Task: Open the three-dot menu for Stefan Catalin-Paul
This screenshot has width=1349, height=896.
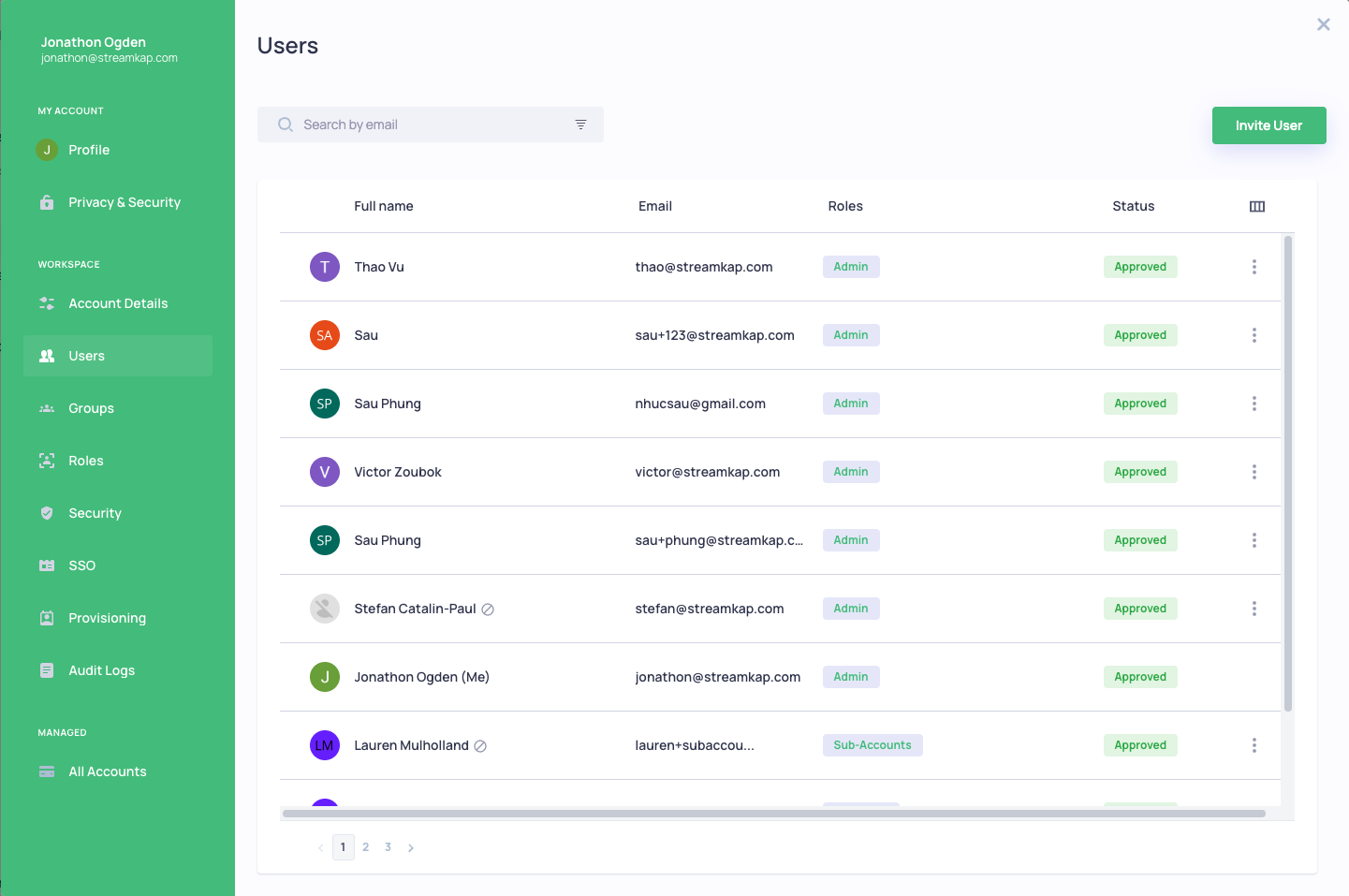Action: point(1254,609)
